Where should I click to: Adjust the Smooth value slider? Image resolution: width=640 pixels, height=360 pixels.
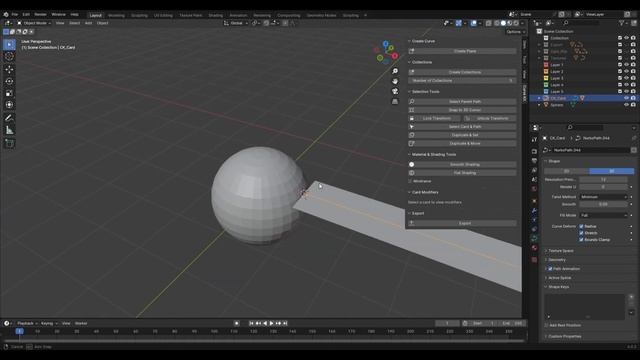[603, 204]
